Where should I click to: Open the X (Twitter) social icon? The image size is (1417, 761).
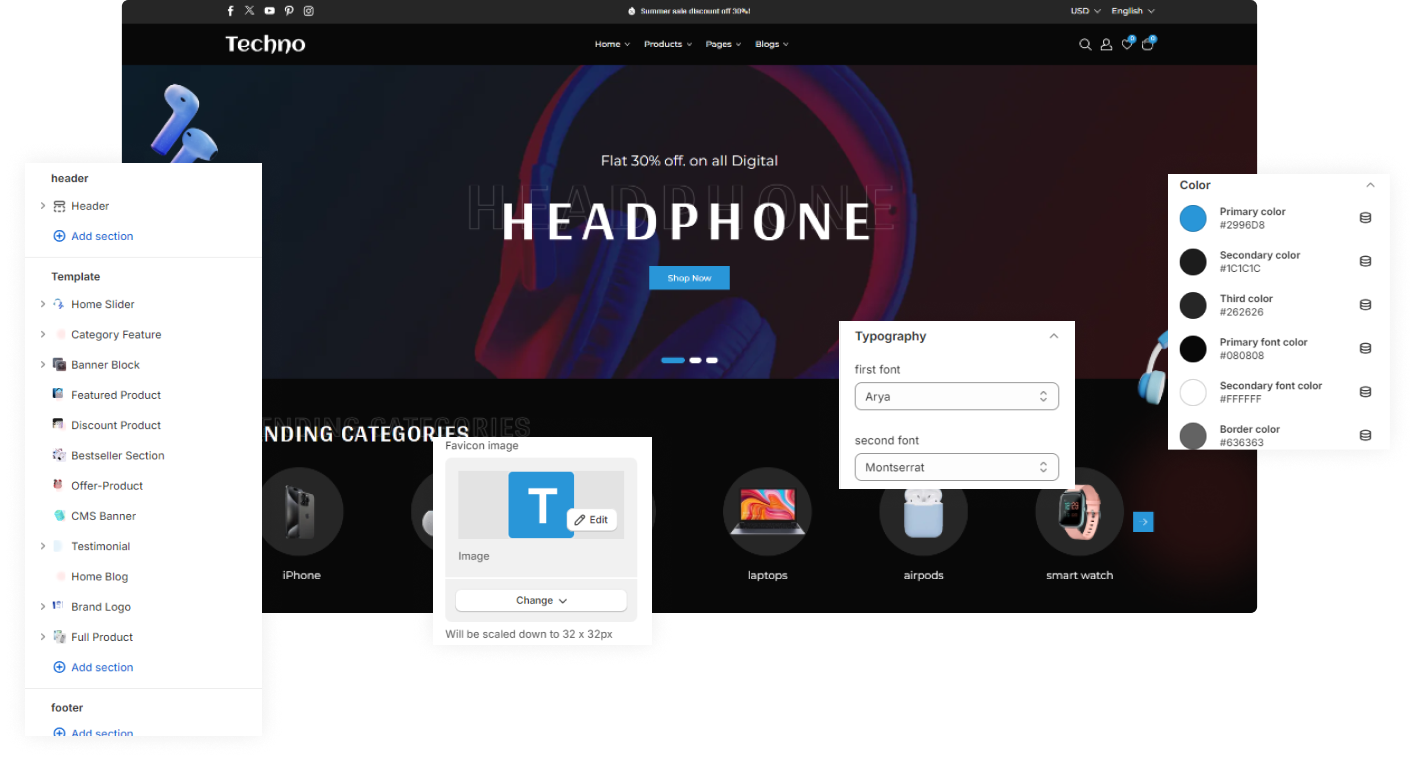(x=250, y=11)
